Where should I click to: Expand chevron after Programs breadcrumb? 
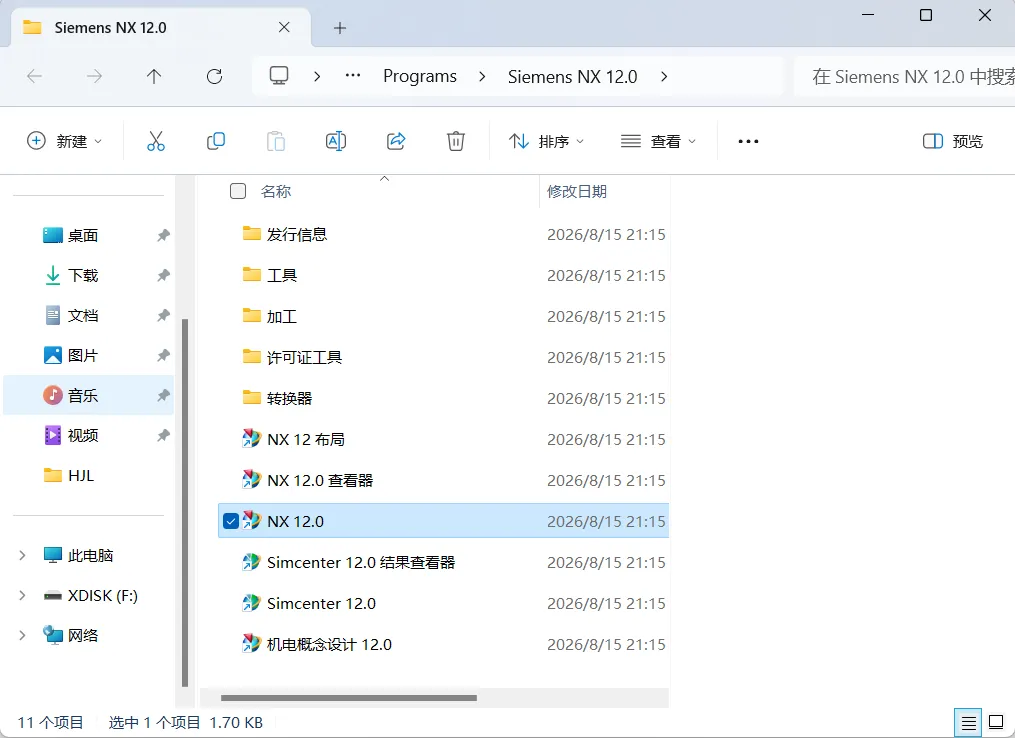click(482, 76)
